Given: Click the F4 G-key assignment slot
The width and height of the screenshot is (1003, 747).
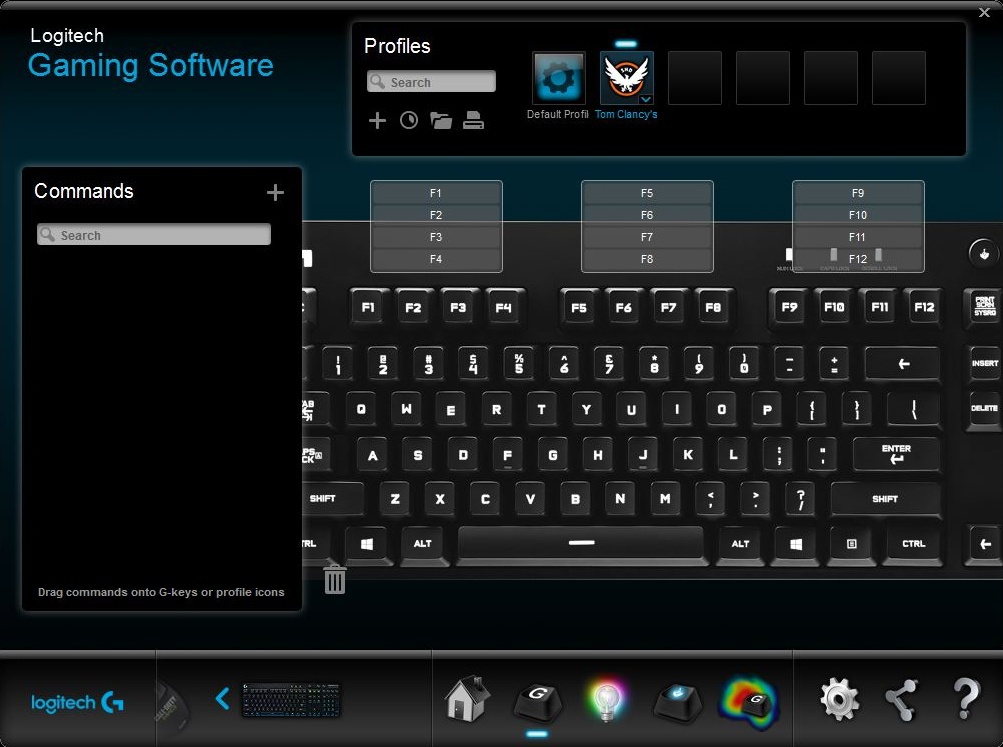Looking at the screenshot, I should click(436, 259).
